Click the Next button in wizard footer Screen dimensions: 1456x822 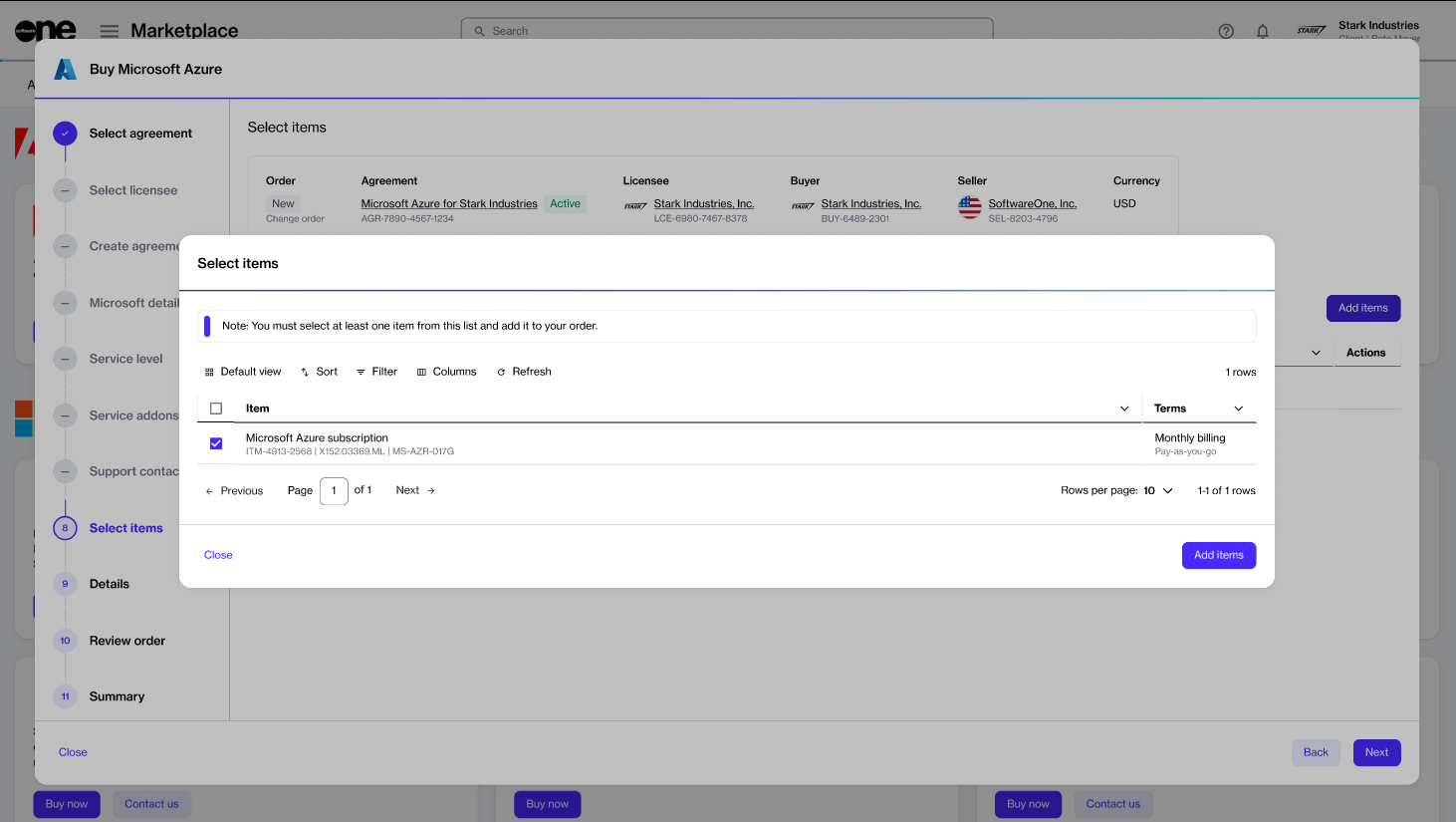click(x=1377, y=752)
